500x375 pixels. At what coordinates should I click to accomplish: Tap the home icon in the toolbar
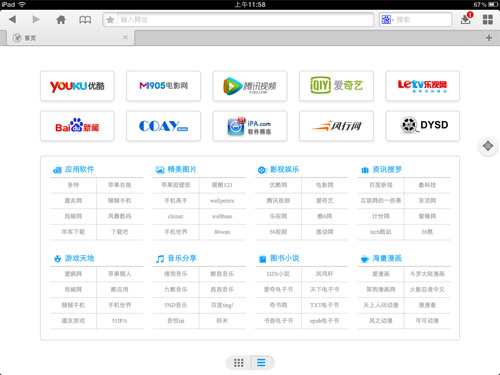click(x=61, y=20)
